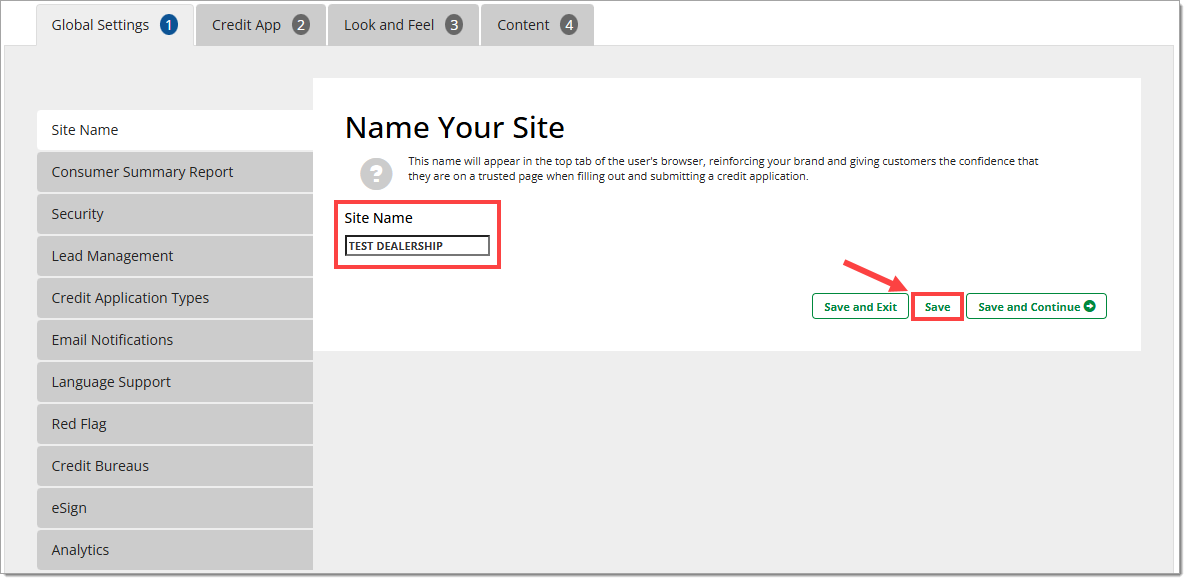
Task: Open the eSign section
Action: [174, 508]
